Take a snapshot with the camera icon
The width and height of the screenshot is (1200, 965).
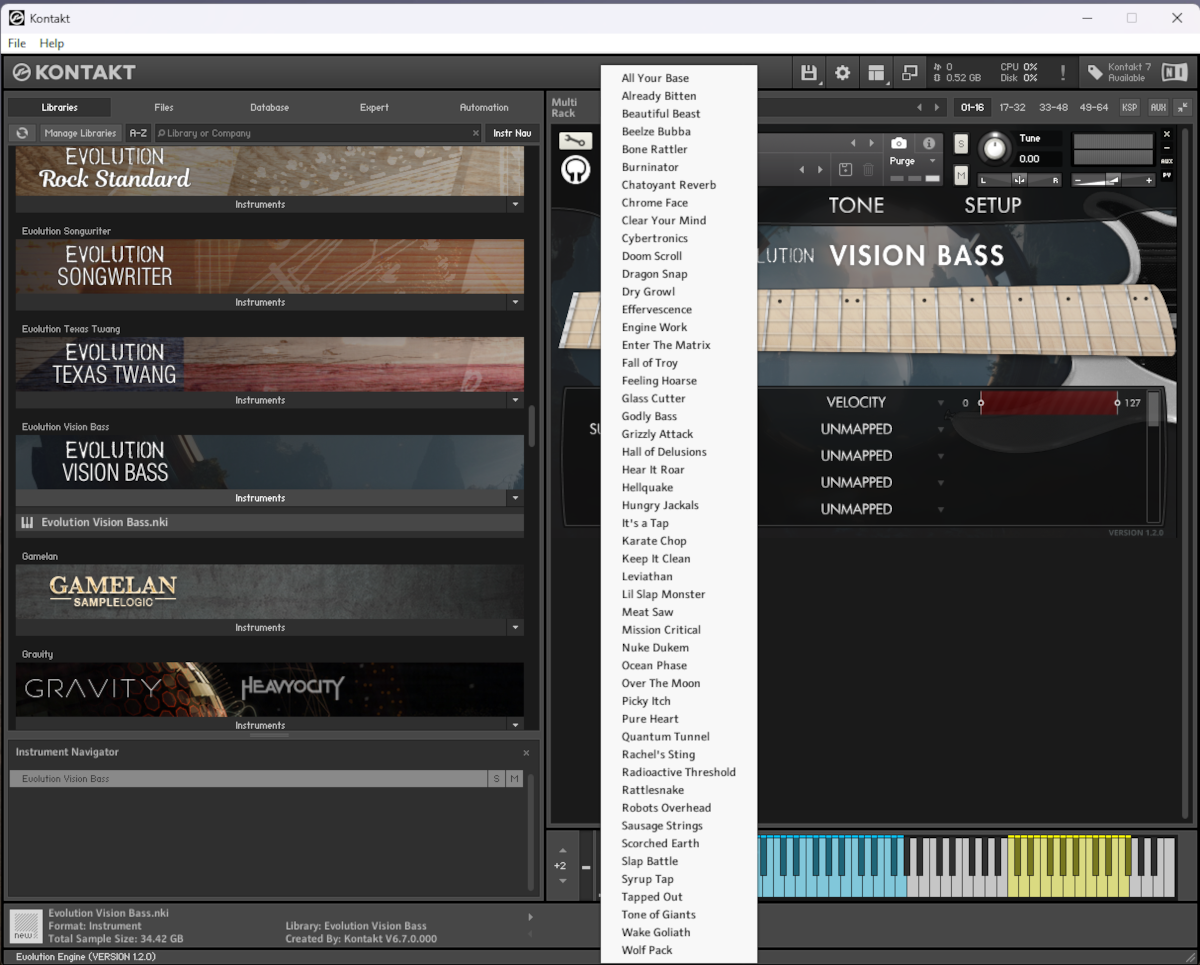click(899, 144)
